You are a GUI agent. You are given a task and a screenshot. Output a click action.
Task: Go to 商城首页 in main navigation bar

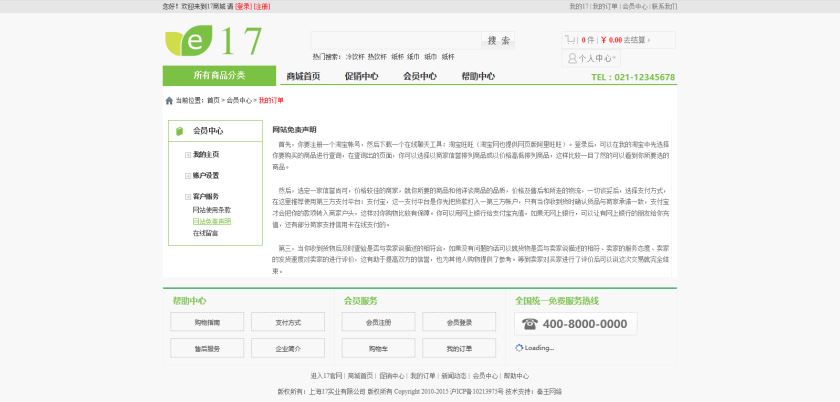point(303,76)
